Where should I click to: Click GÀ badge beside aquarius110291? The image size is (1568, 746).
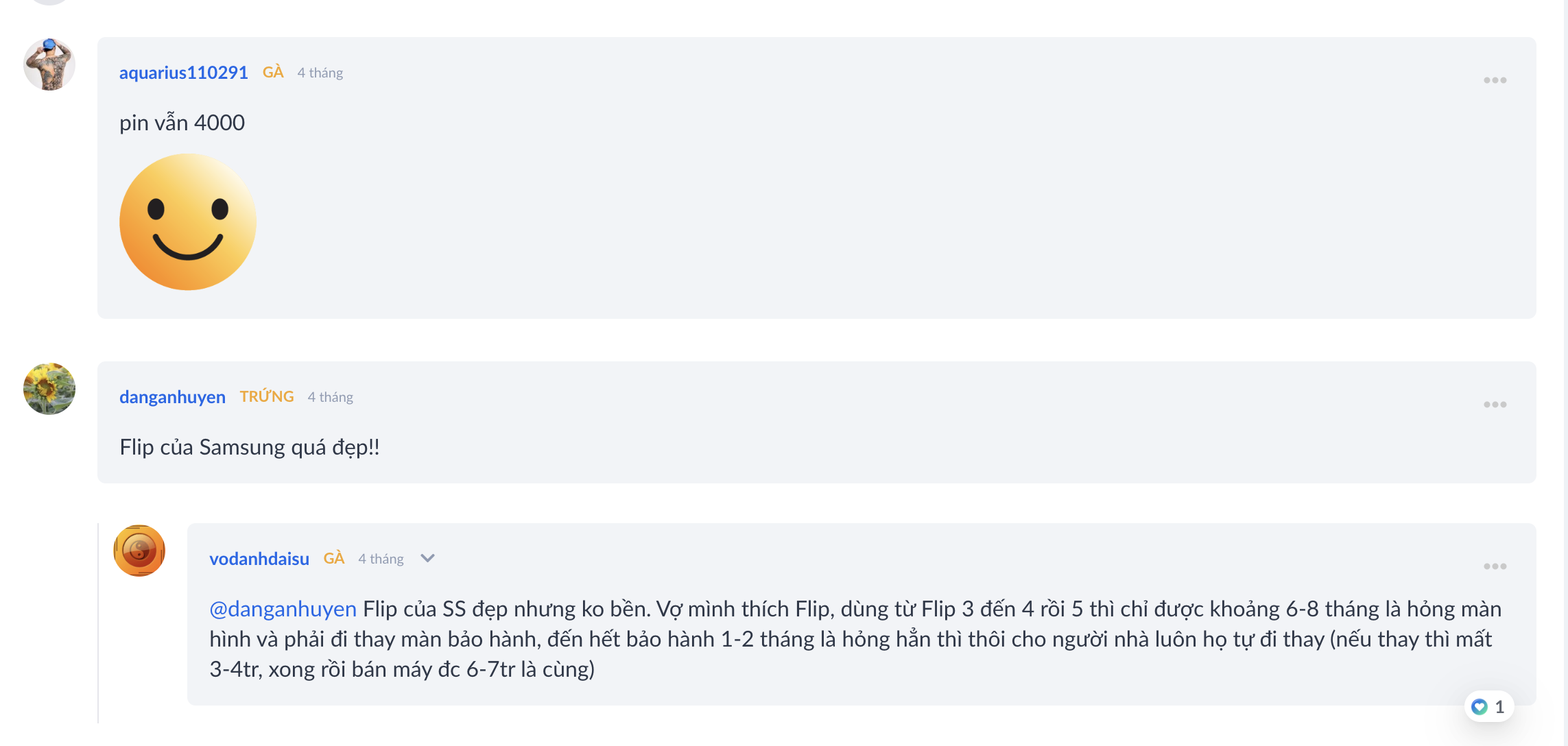tap(273, 72)
